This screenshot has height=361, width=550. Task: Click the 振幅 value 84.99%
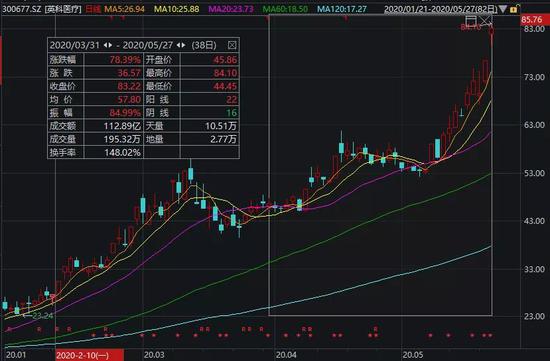[x=125, y=113]
